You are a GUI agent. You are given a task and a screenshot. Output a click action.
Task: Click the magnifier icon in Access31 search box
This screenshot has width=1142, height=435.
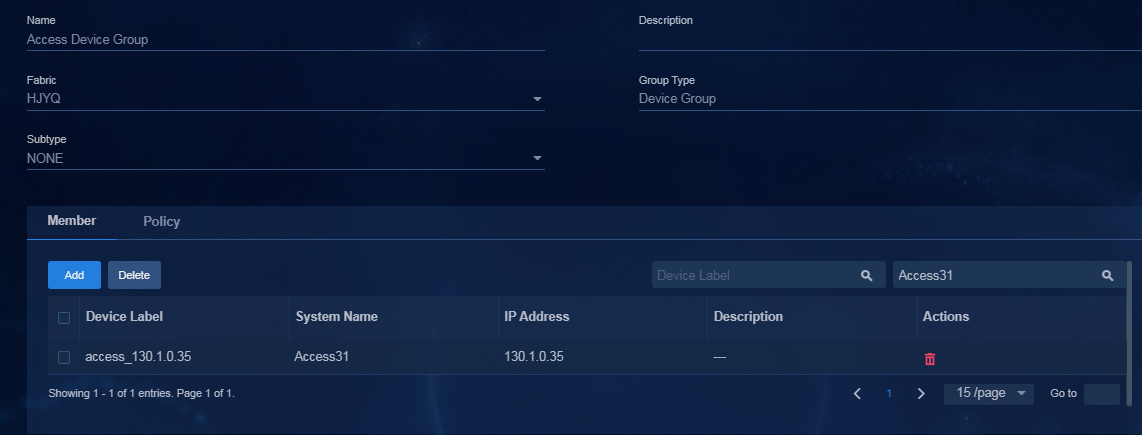click(x=1107, y=275)
